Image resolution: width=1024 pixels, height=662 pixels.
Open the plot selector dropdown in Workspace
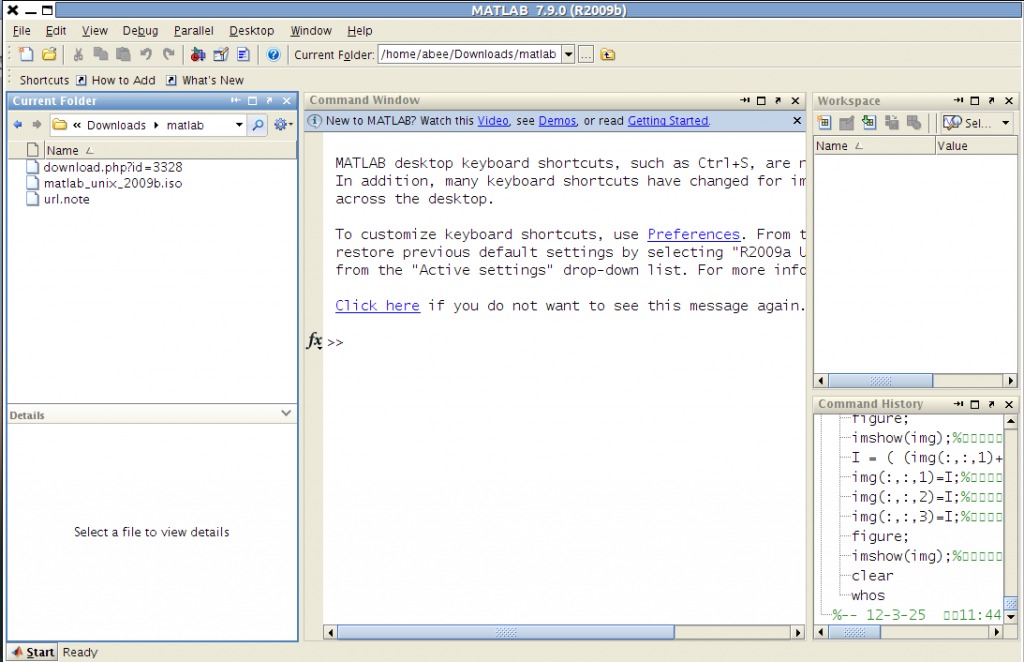pos(1005,122)
